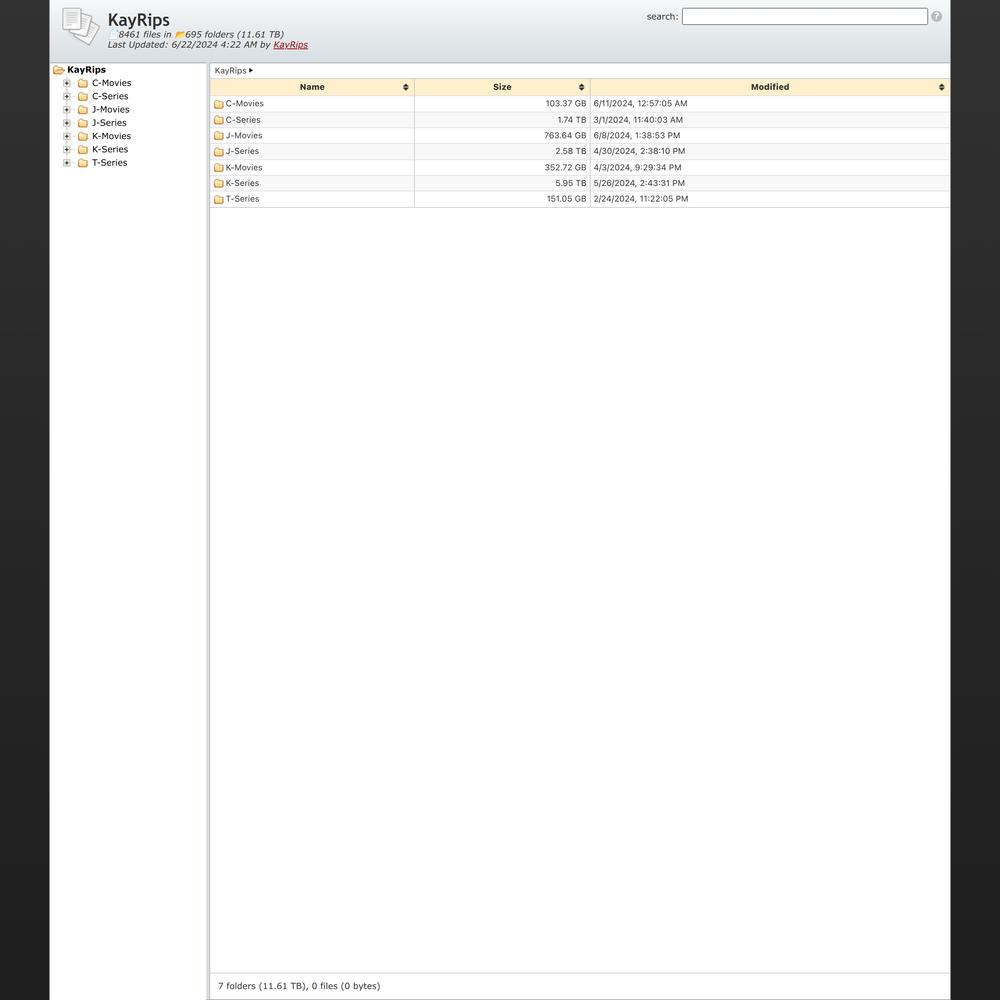This screenshot has width=1000, height=1000.
Task: Click the T-Series folder icon in tree
Action: click(83, 163)
